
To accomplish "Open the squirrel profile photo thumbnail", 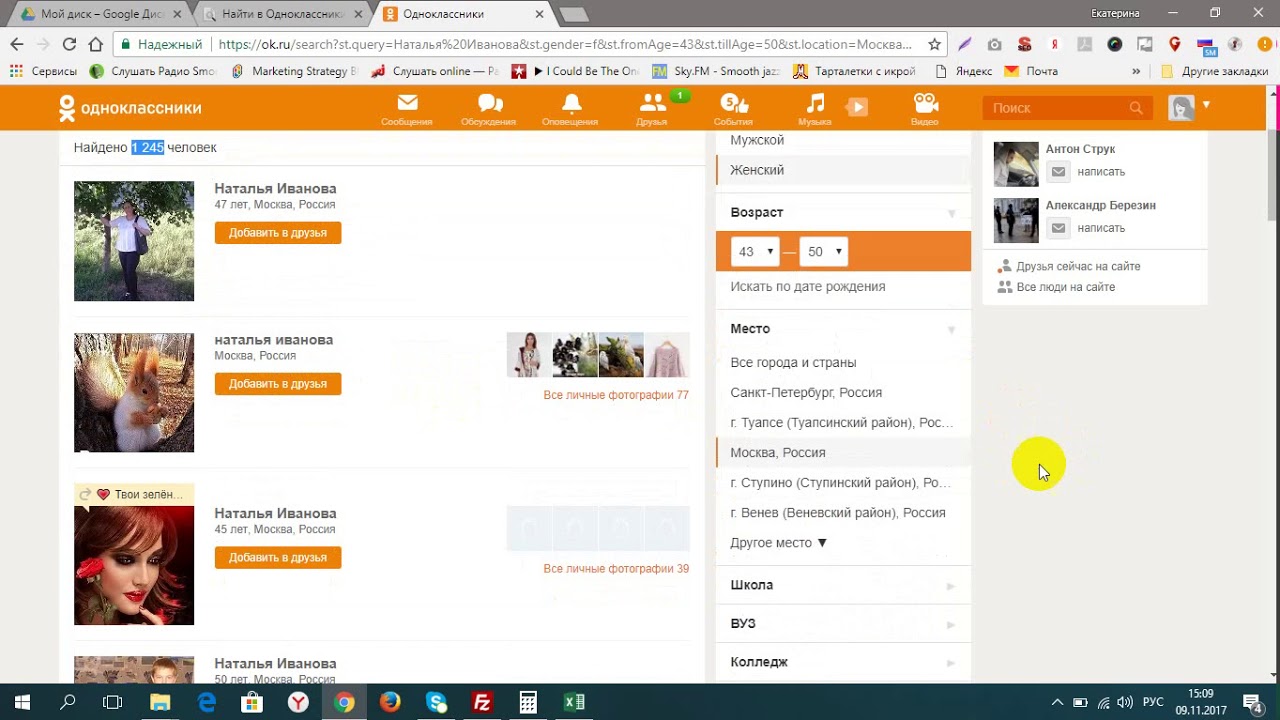I will pyautogui.click(x=134, y=393).
